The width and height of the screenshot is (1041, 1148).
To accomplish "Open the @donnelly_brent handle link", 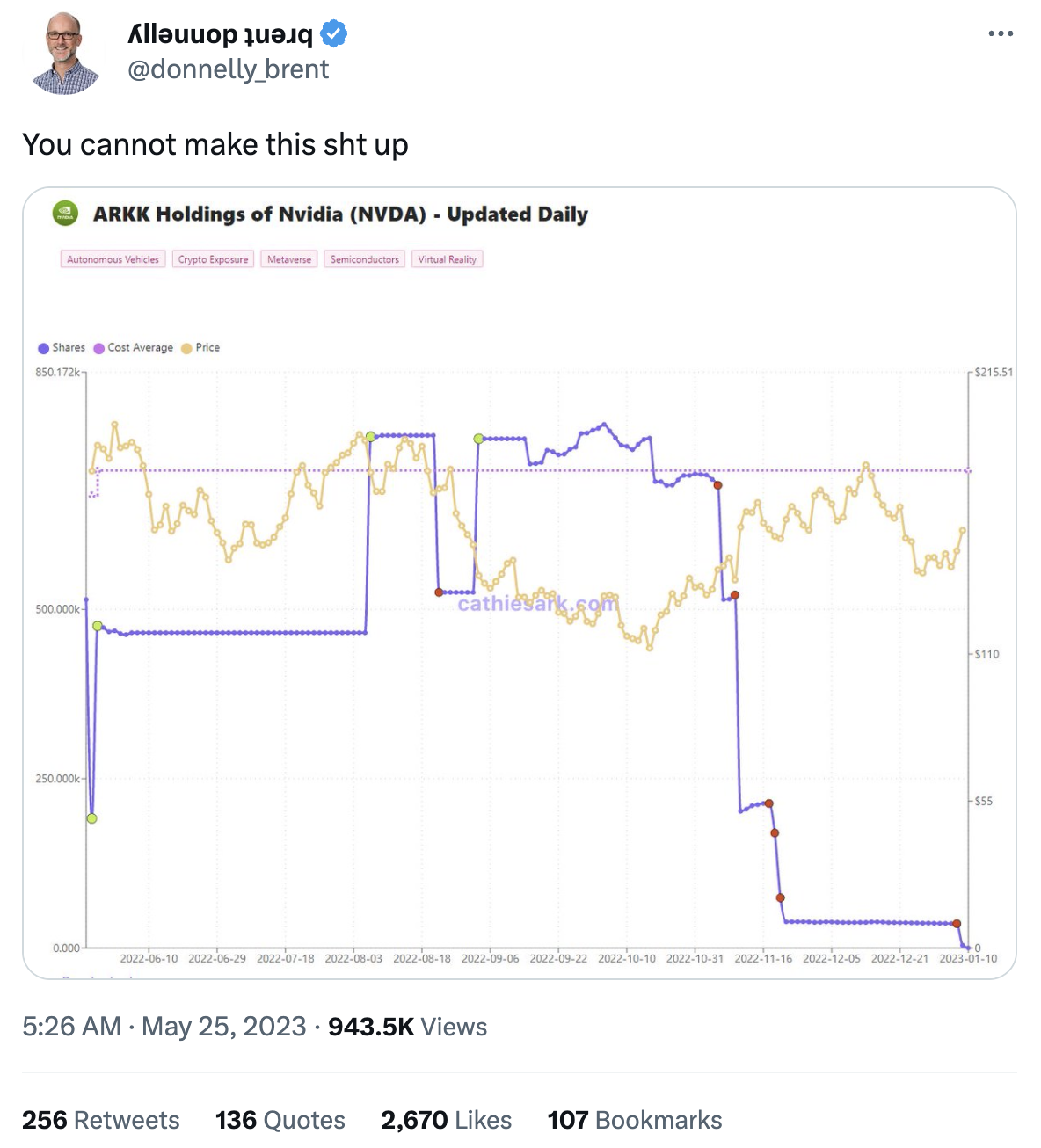I will tap(229, 69).
